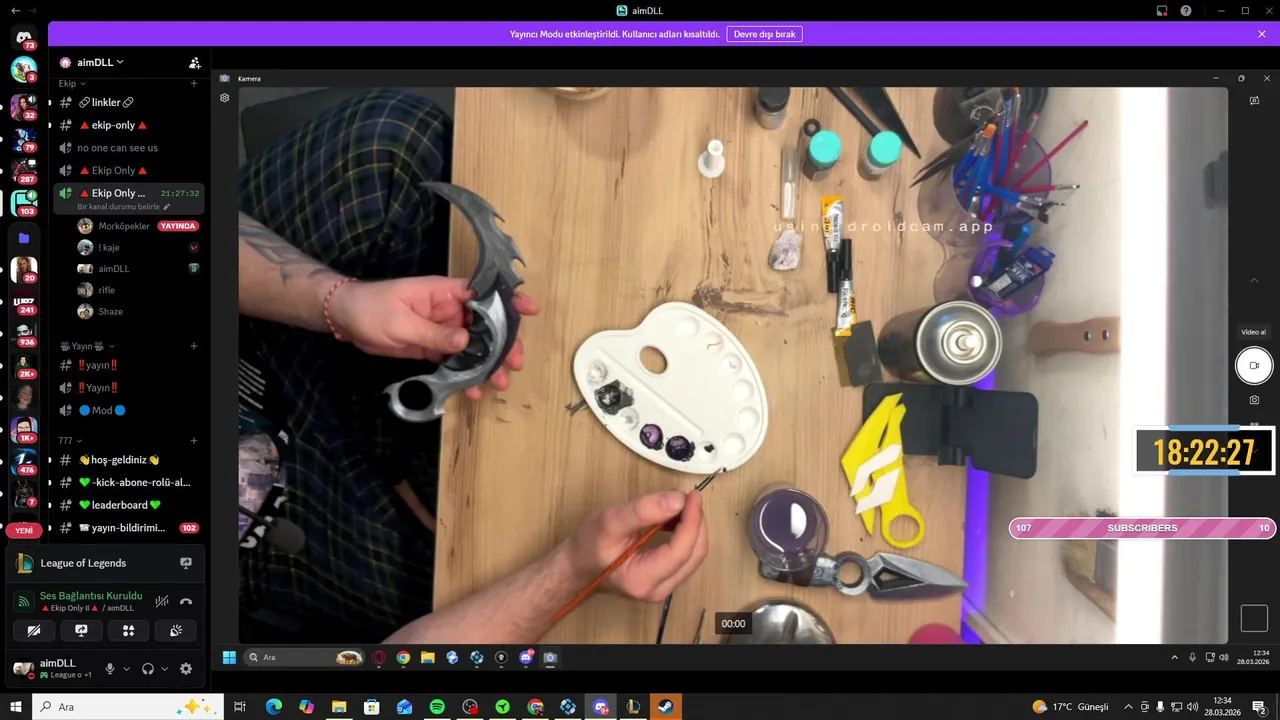1280x720 pixels.
Task: Open File Explorer in inner streamed taskbar
Action: (428, 657)
